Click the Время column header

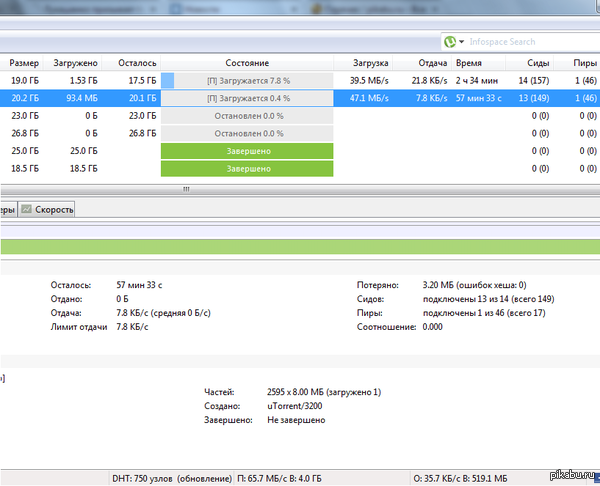coord(468,62)
